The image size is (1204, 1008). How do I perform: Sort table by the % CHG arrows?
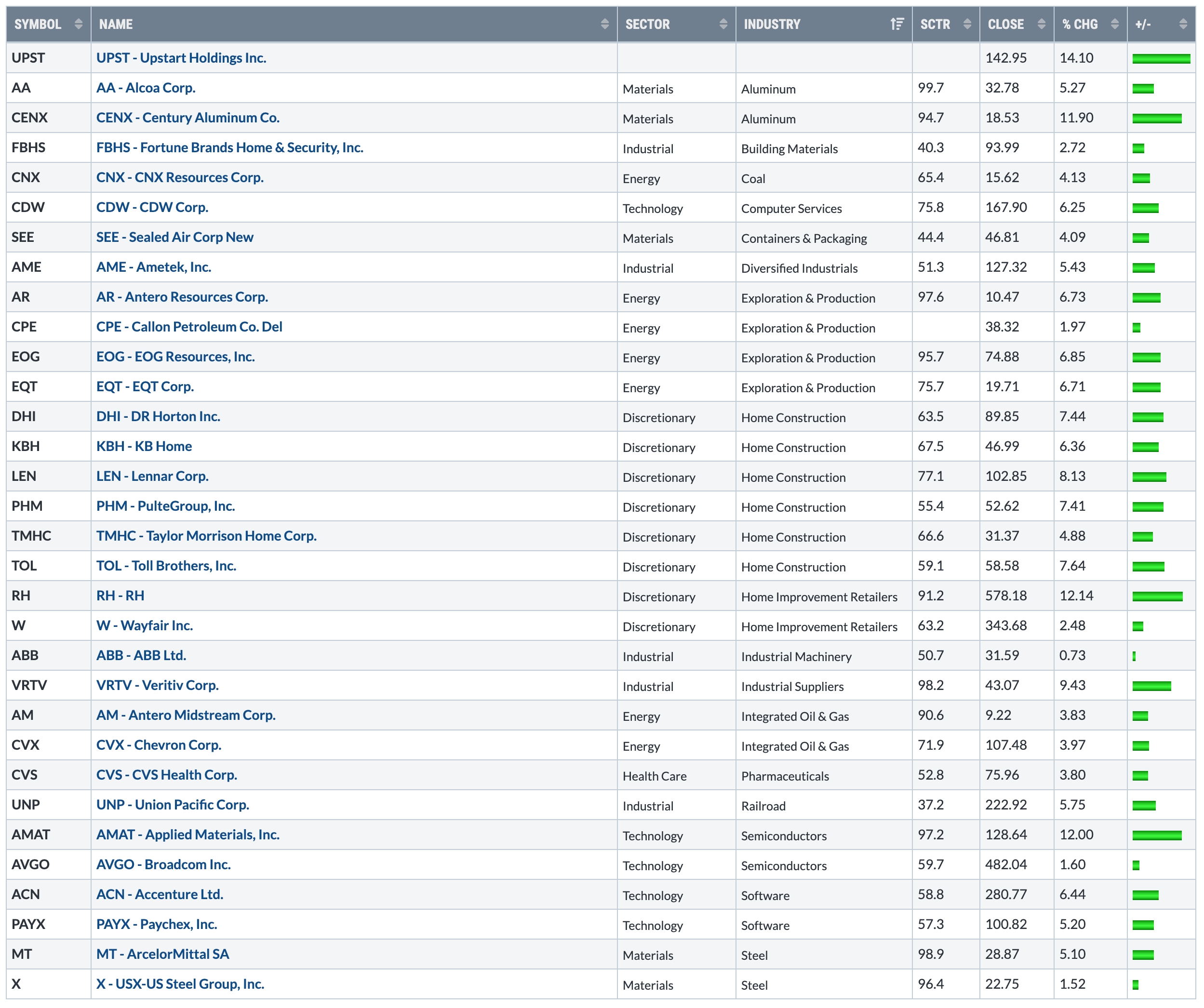[1114, 24]
